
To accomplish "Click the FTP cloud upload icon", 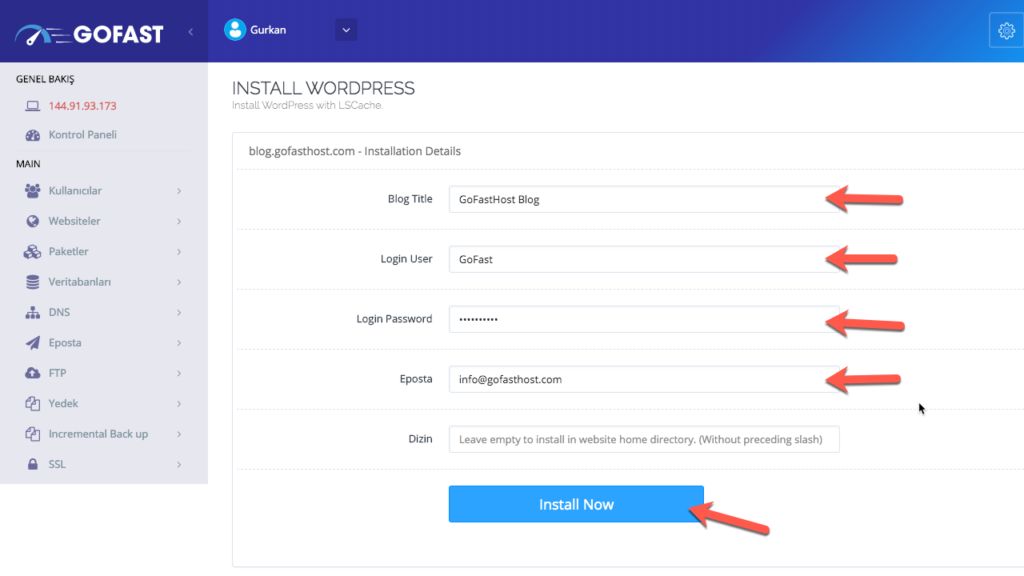I will click(x=32, y=373).
